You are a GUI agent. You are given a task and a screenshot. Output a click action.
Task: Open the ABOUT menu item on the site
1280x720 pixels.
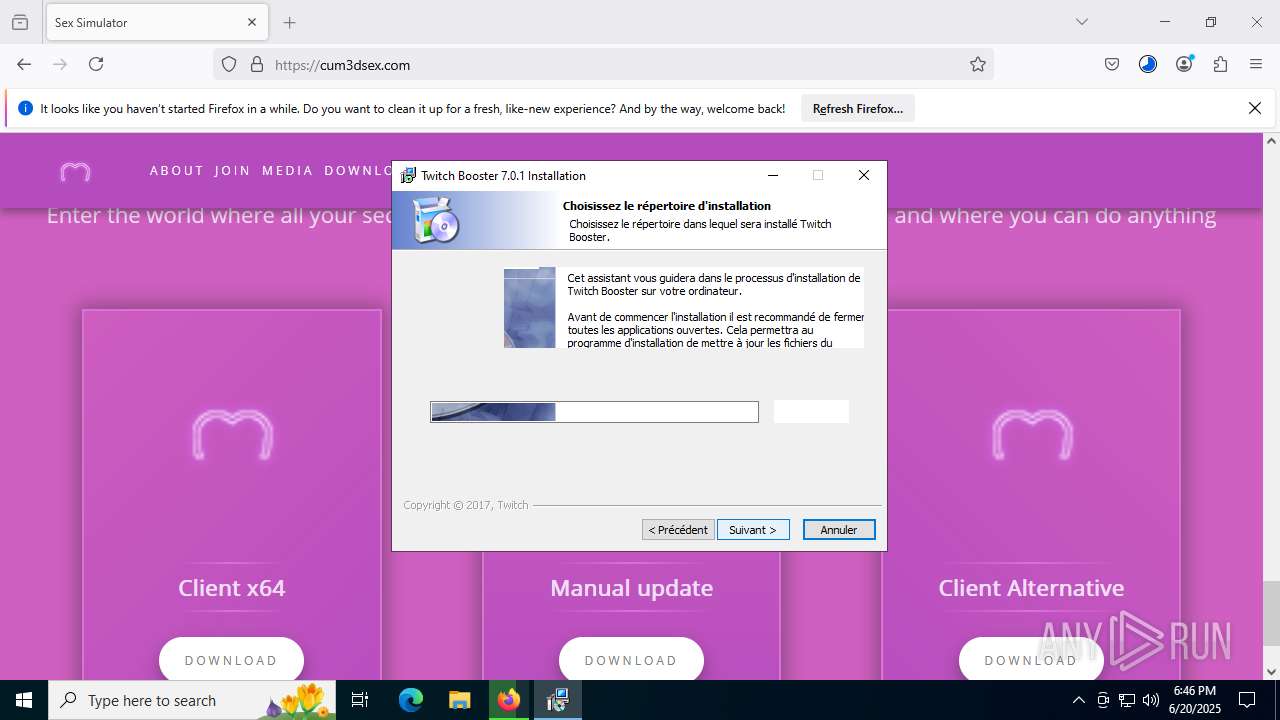point(177,171)
